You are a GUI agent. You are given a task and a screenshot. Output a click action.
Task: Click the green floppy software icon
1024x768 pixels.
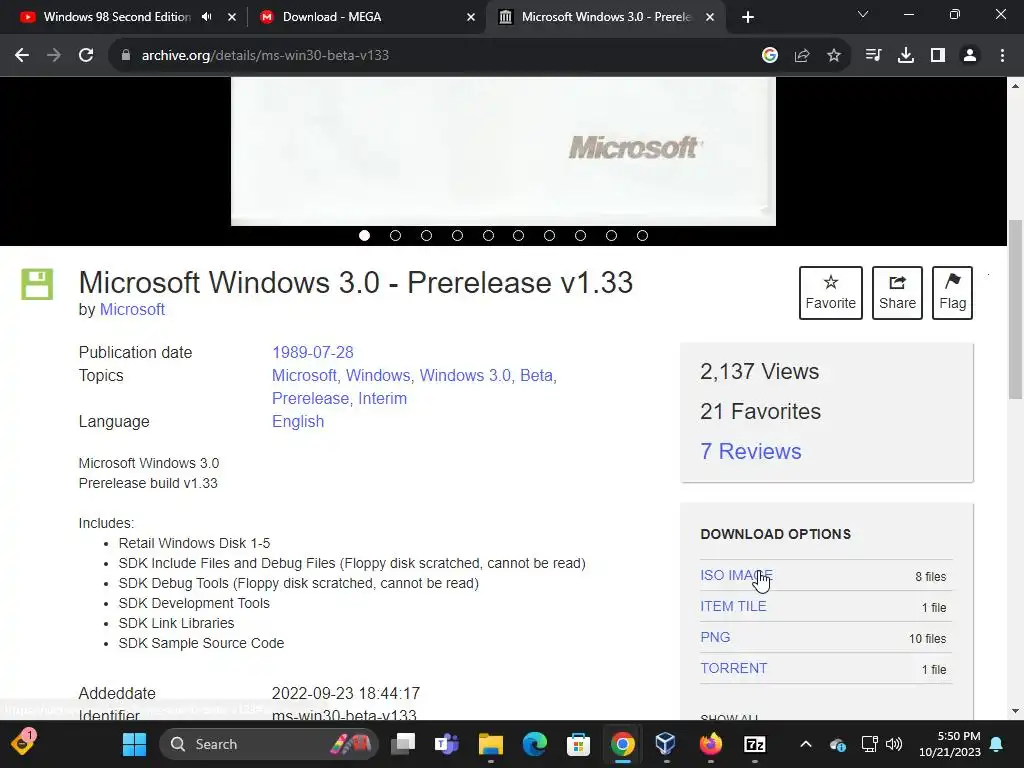(37, 285)
